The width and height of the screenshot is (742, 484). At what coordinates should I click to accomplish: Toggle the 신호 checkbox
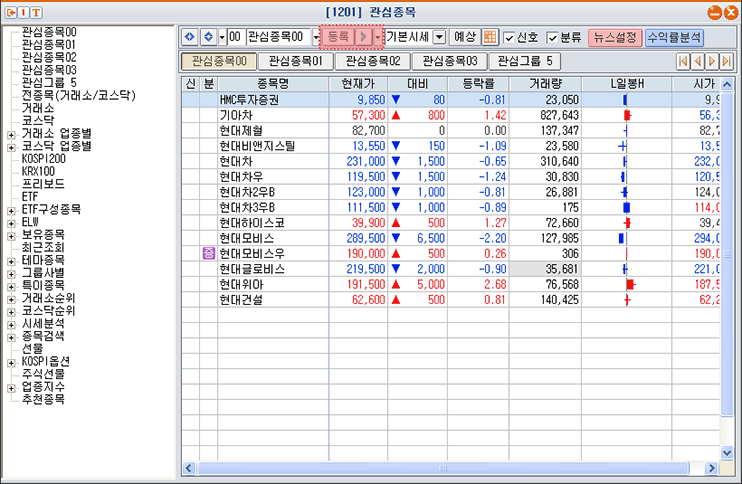(x=509, y=37)
